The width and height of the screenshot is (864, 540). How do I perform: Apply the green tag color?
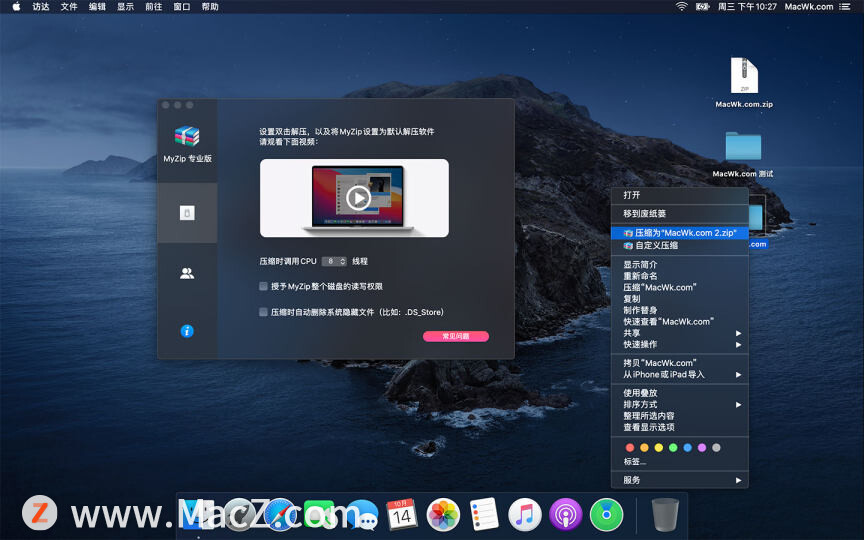click(673, 448)
